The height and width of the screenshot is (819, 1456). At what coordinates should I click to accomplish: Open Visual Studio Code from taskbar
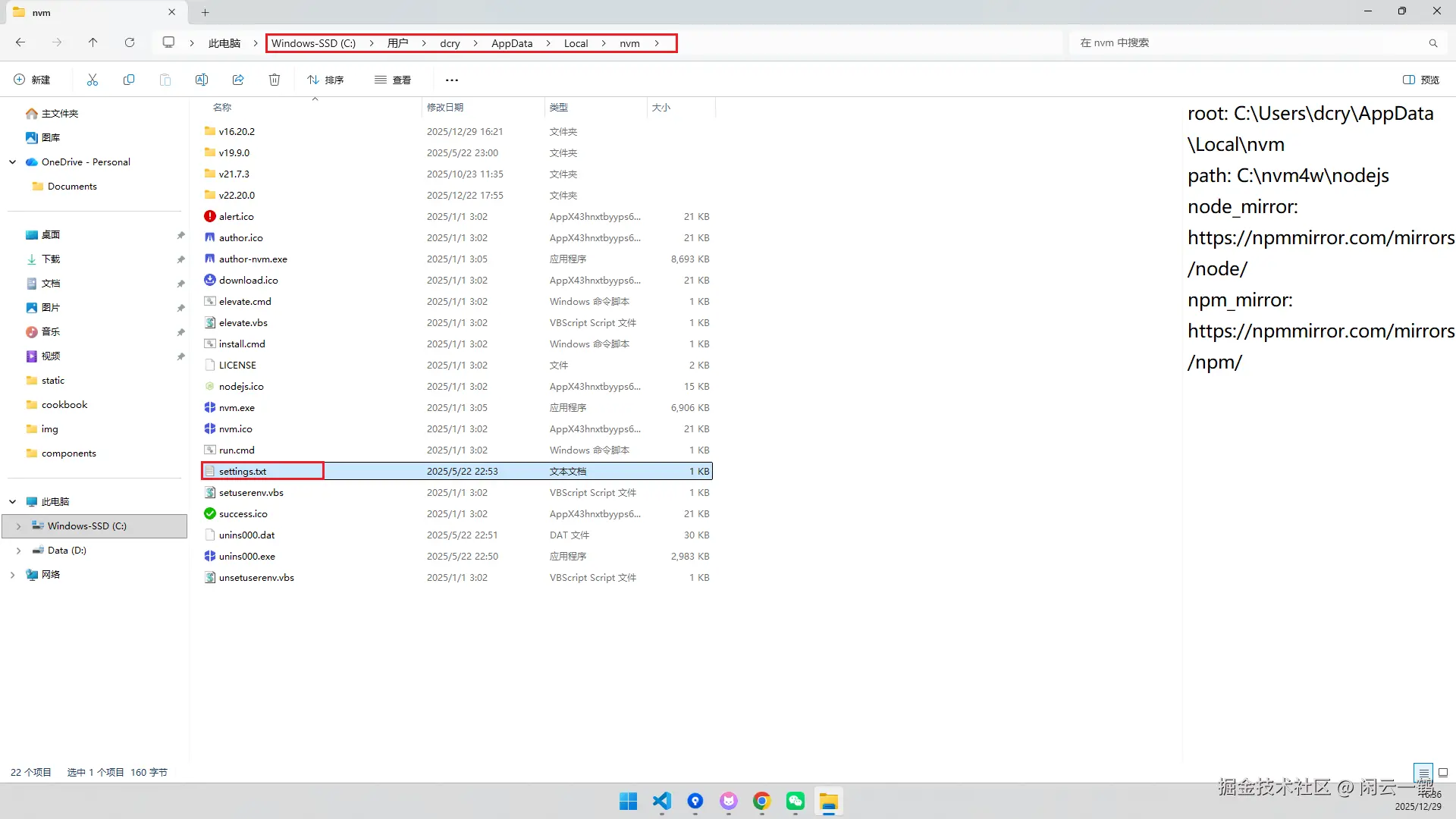[662, 802]
